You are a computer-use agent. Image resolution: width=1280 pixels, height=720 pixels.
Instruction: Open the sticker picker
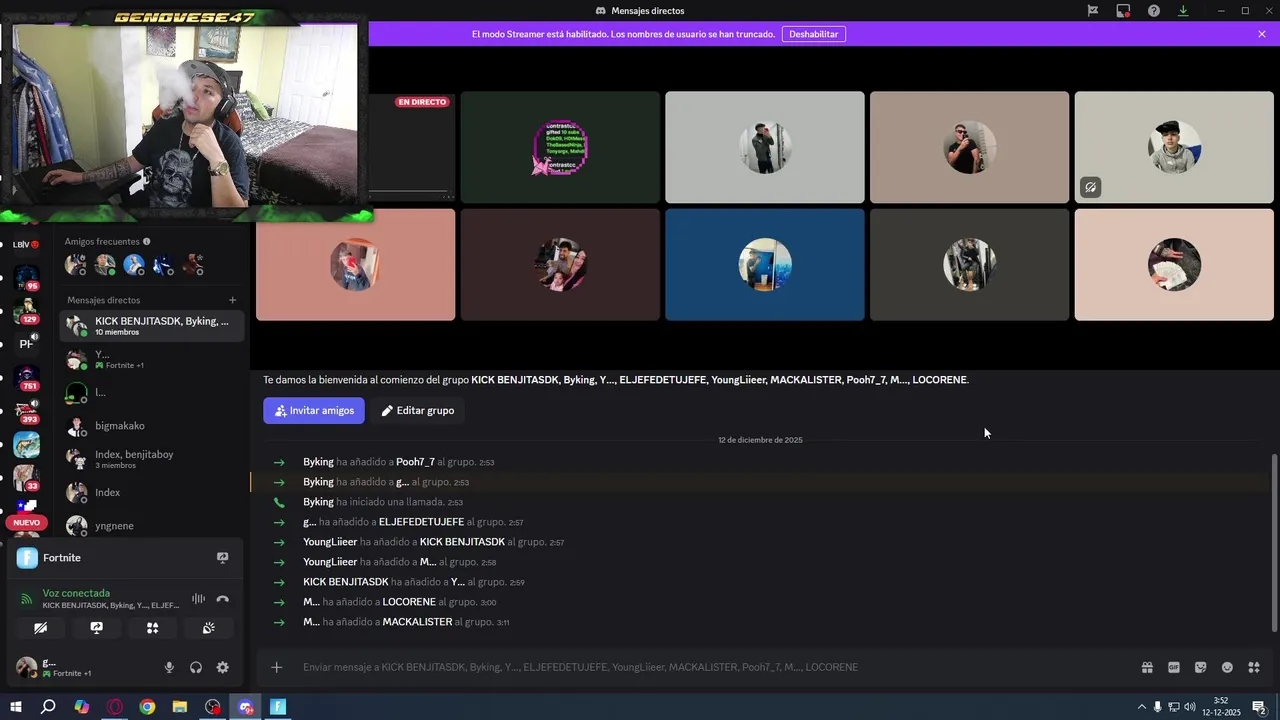[1200, 667]
